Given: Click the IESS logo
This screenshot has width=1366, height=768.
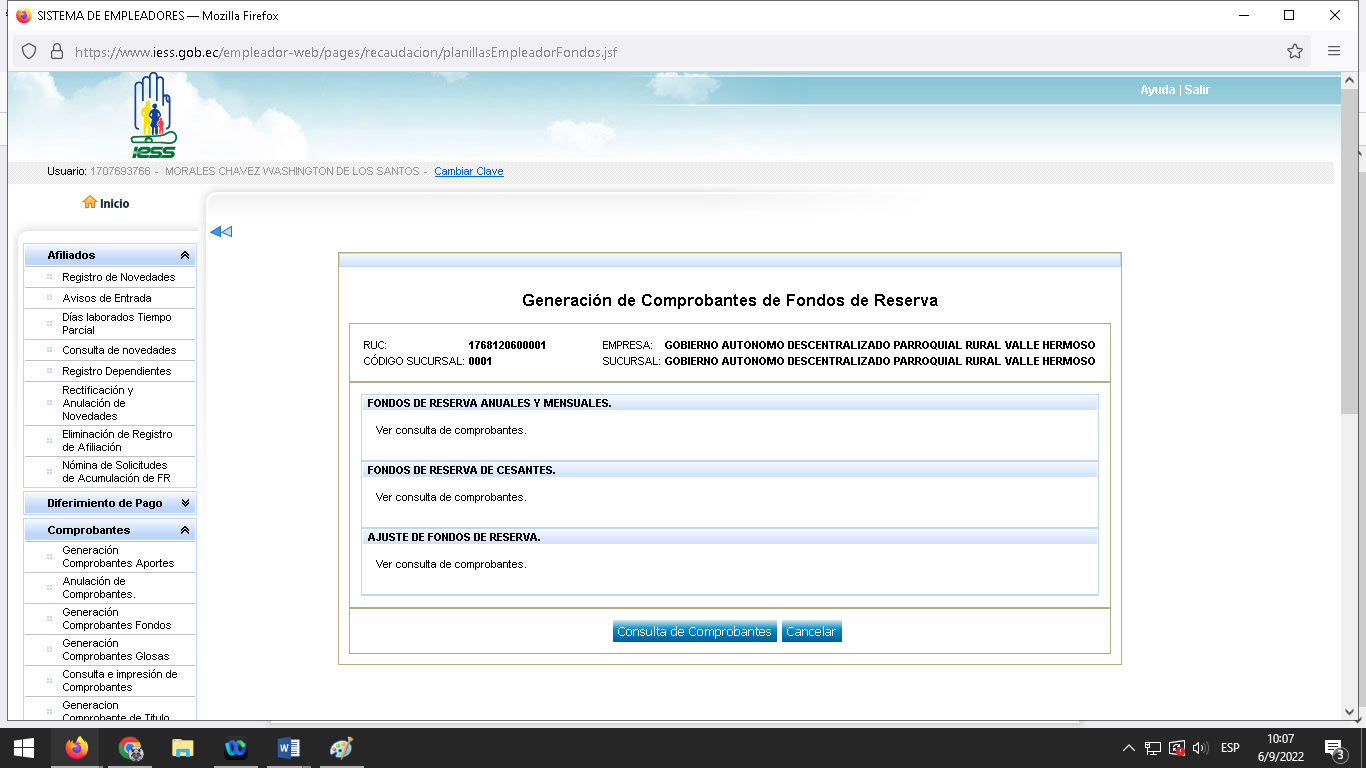Looking at the screenshot, I should click(x=153, y=115).
